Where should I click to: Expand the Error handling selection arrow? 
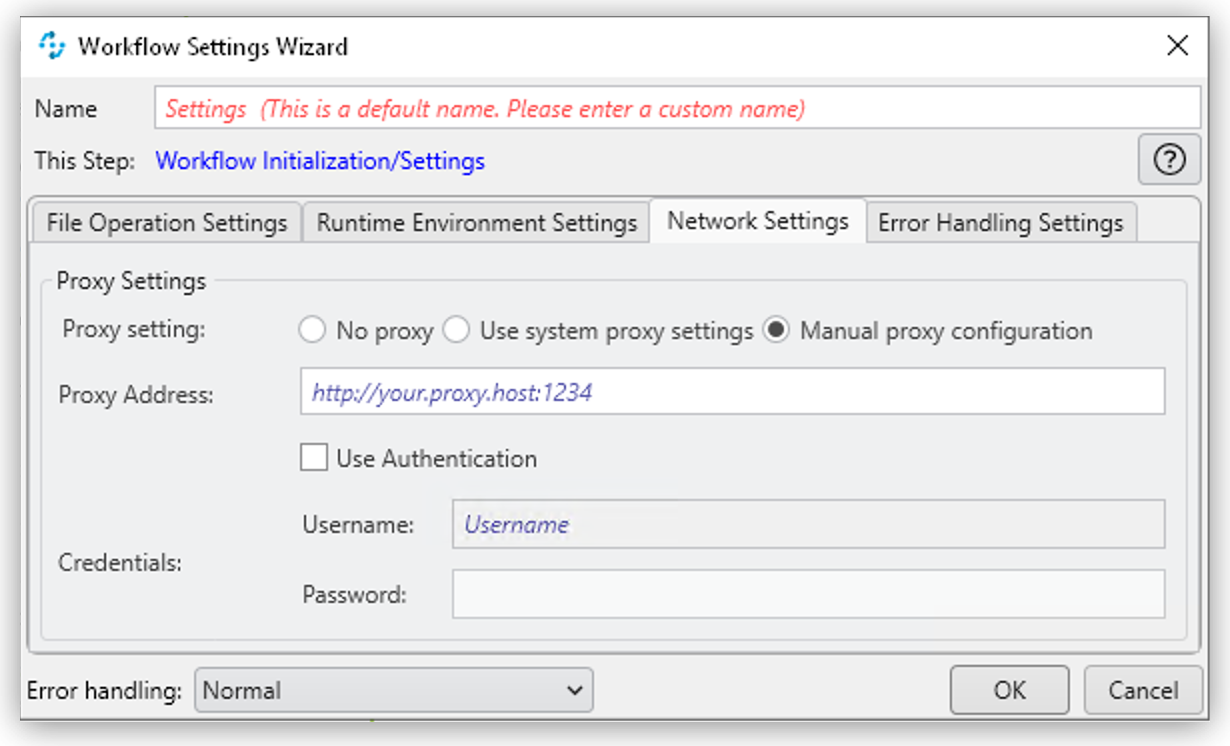[x=575, y=690]
